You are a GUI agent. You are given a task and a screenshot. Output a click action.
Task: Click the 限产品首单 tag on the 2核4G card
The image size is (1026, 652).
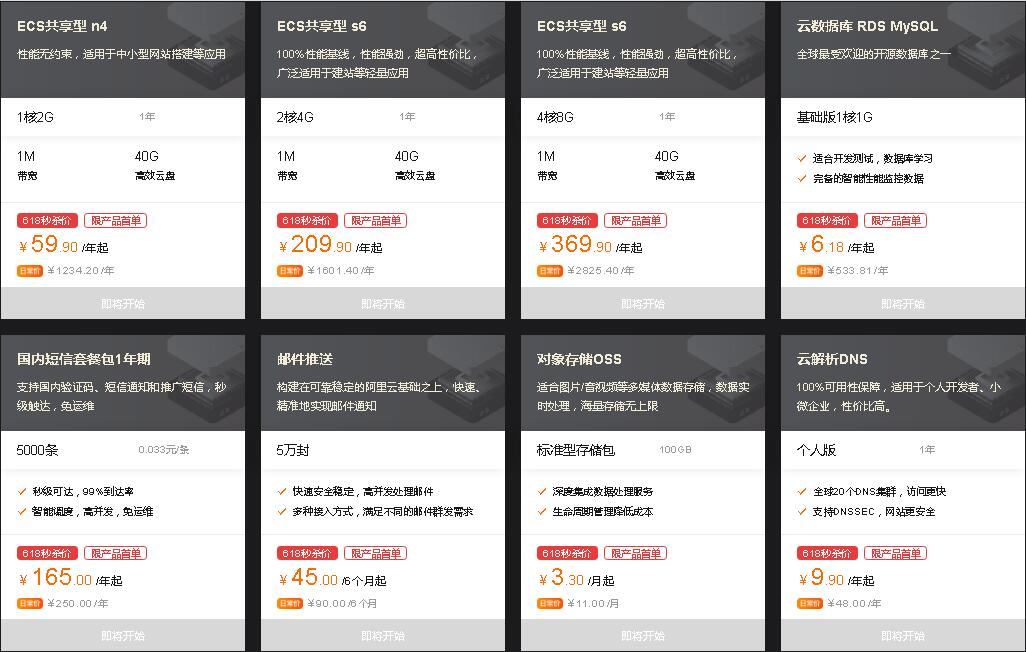pyautogui.click(x=376, y=221)
